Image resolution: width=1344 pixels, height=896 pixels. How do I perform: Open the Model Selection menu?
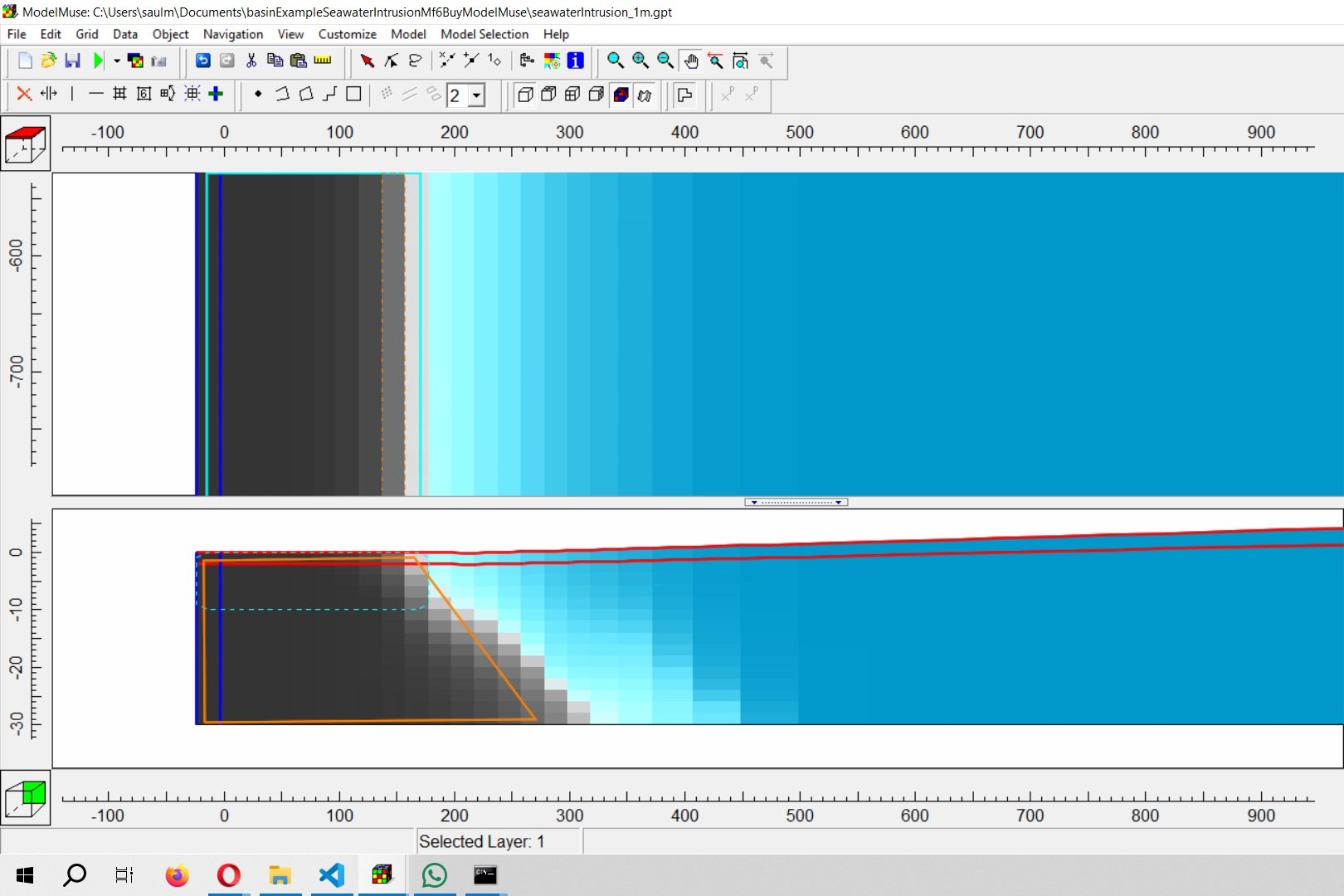point(485,34)
